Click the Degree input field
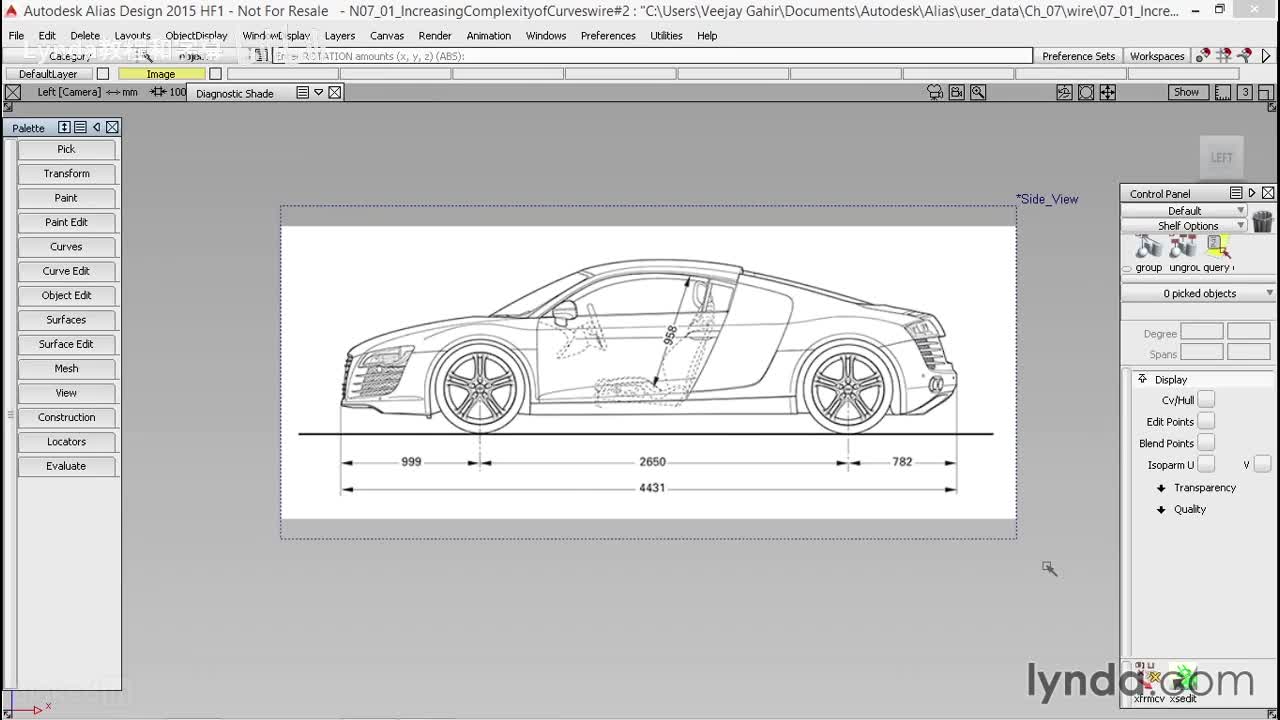The width and height of the screenshot is (1280, 720). [x=1201, y=332]
